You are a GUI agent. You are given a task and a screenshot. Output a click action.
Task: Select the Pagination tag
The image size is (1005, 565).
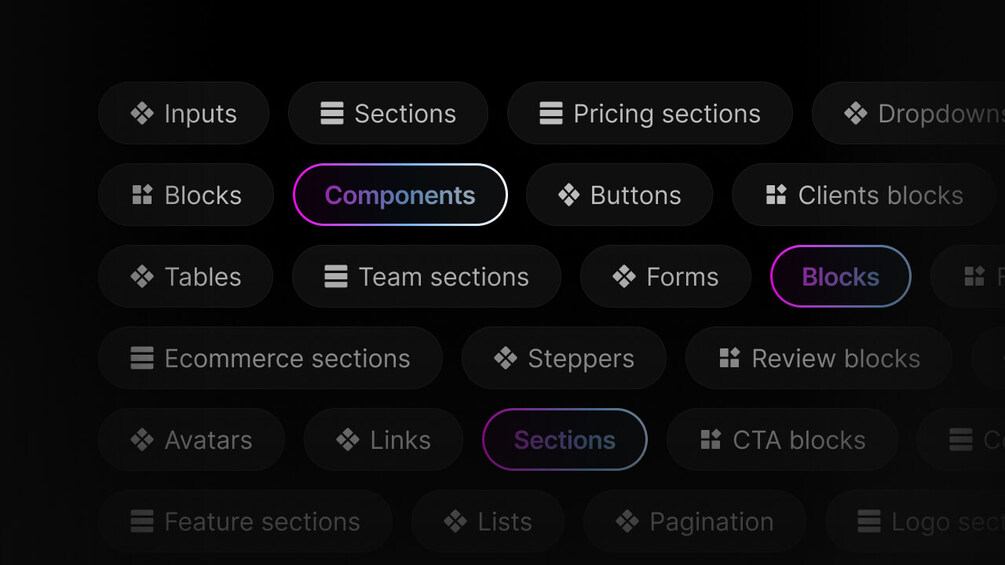coord(694,521)
